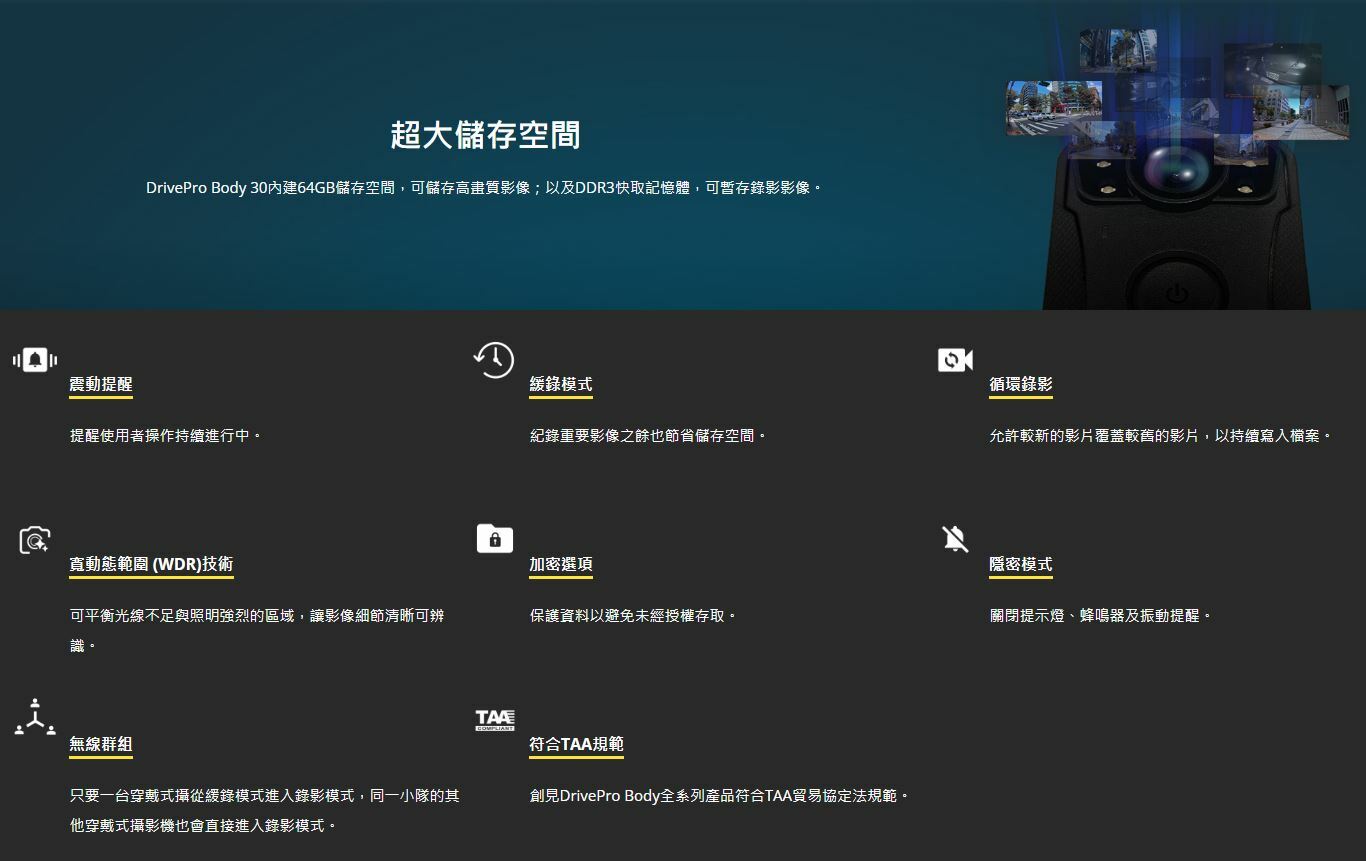Click the text about TAA trade agreement compliance
1366x861 pixels.
click(x=720, y=796)
